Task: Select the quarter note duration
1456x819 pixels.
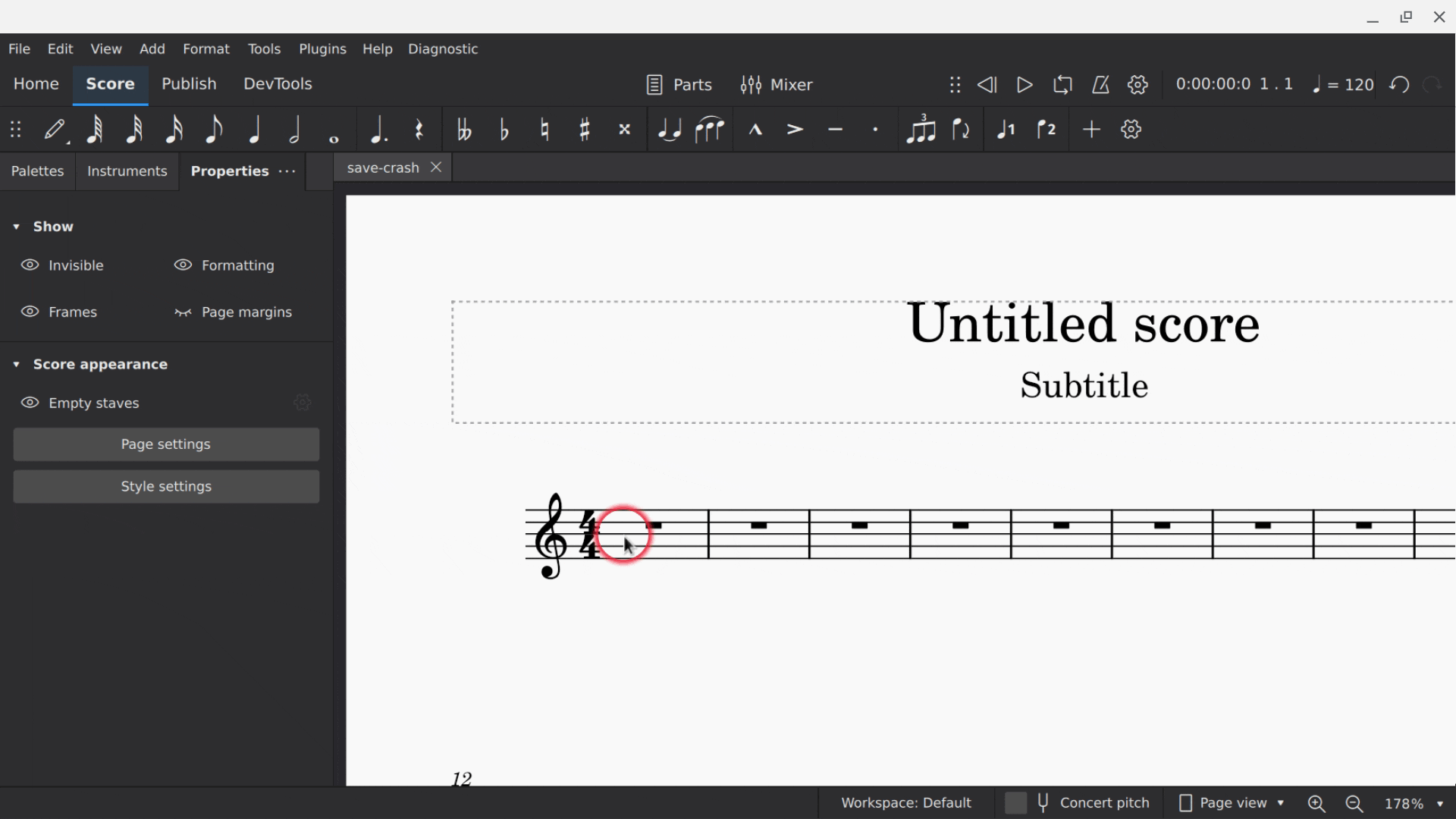Action: pos(255,129)
